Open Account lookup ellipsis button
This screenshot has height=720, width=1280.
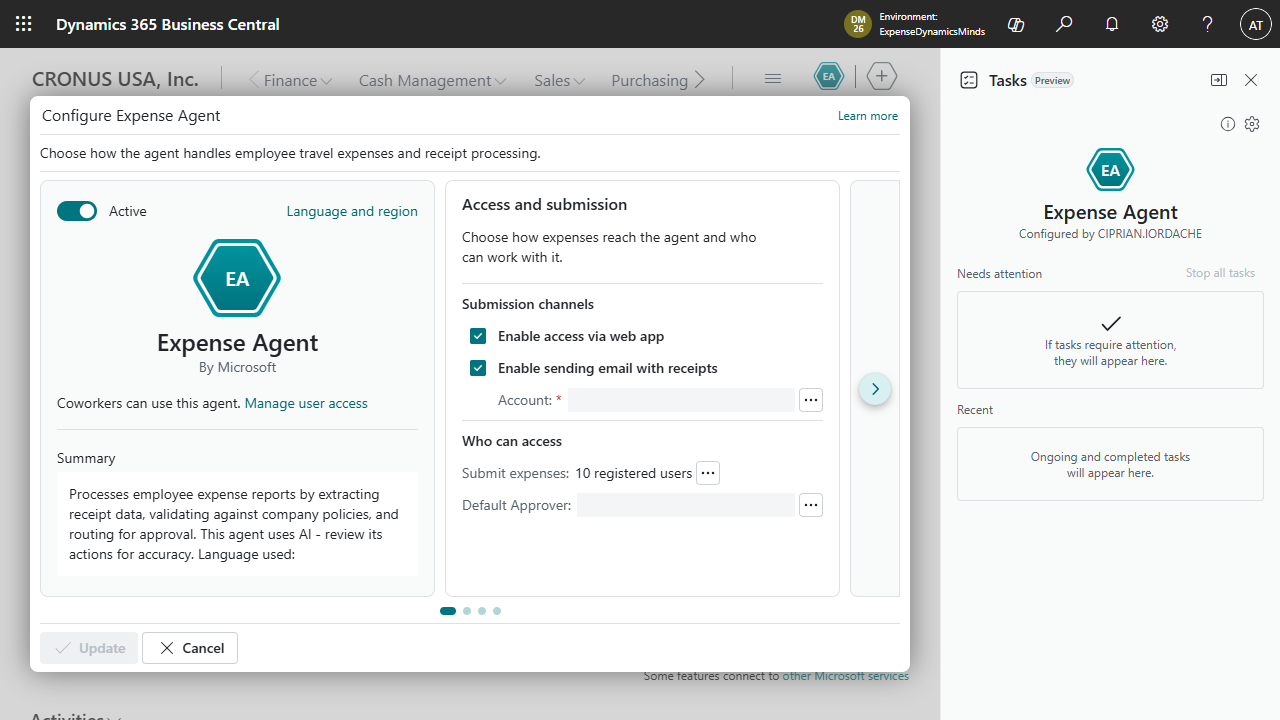coord(811,400)
